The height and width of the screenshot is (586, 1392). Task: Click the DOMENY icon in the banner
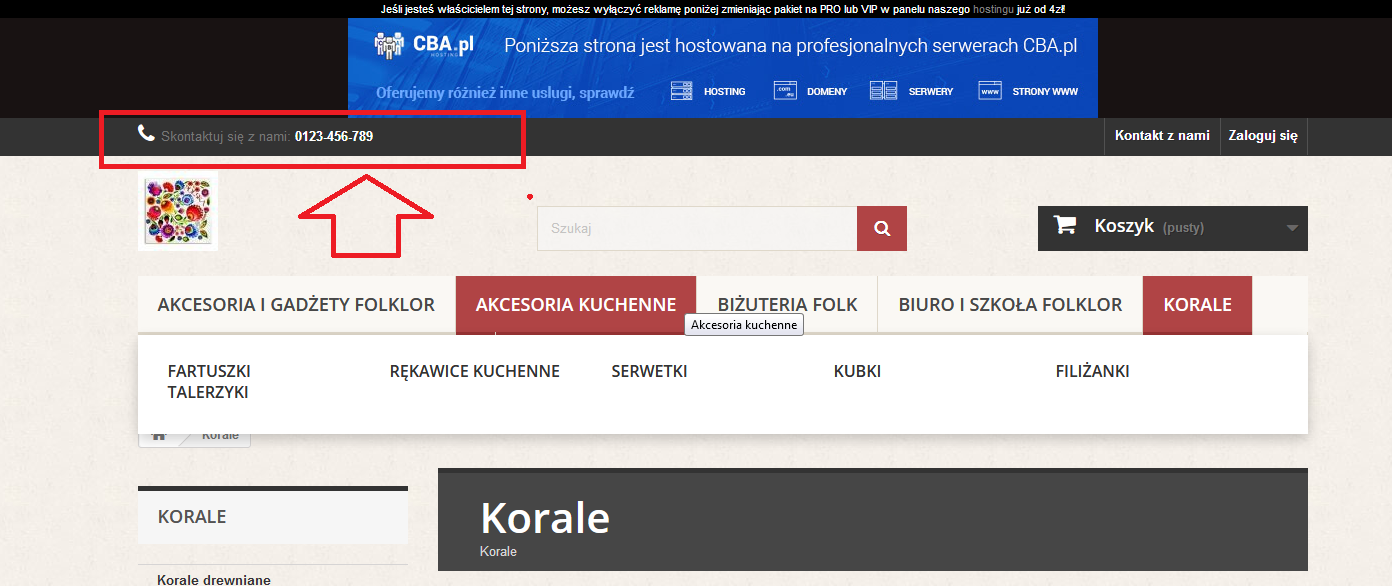coord(785,90)
